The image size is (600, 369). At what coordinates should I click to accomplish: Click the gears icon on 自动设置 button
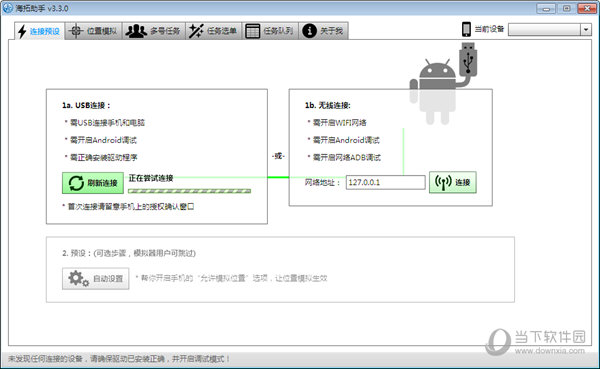tap(78, 279)
